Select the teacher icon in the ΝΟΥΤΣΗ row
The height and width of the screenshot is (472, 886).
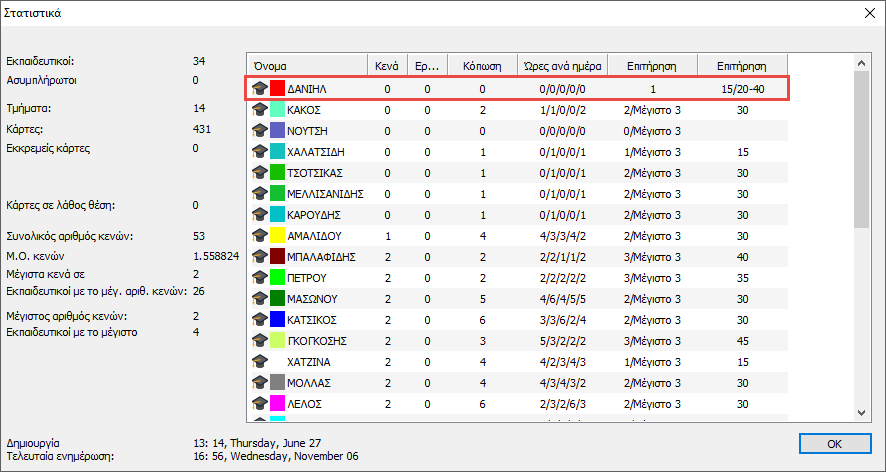tap(260, 131)
